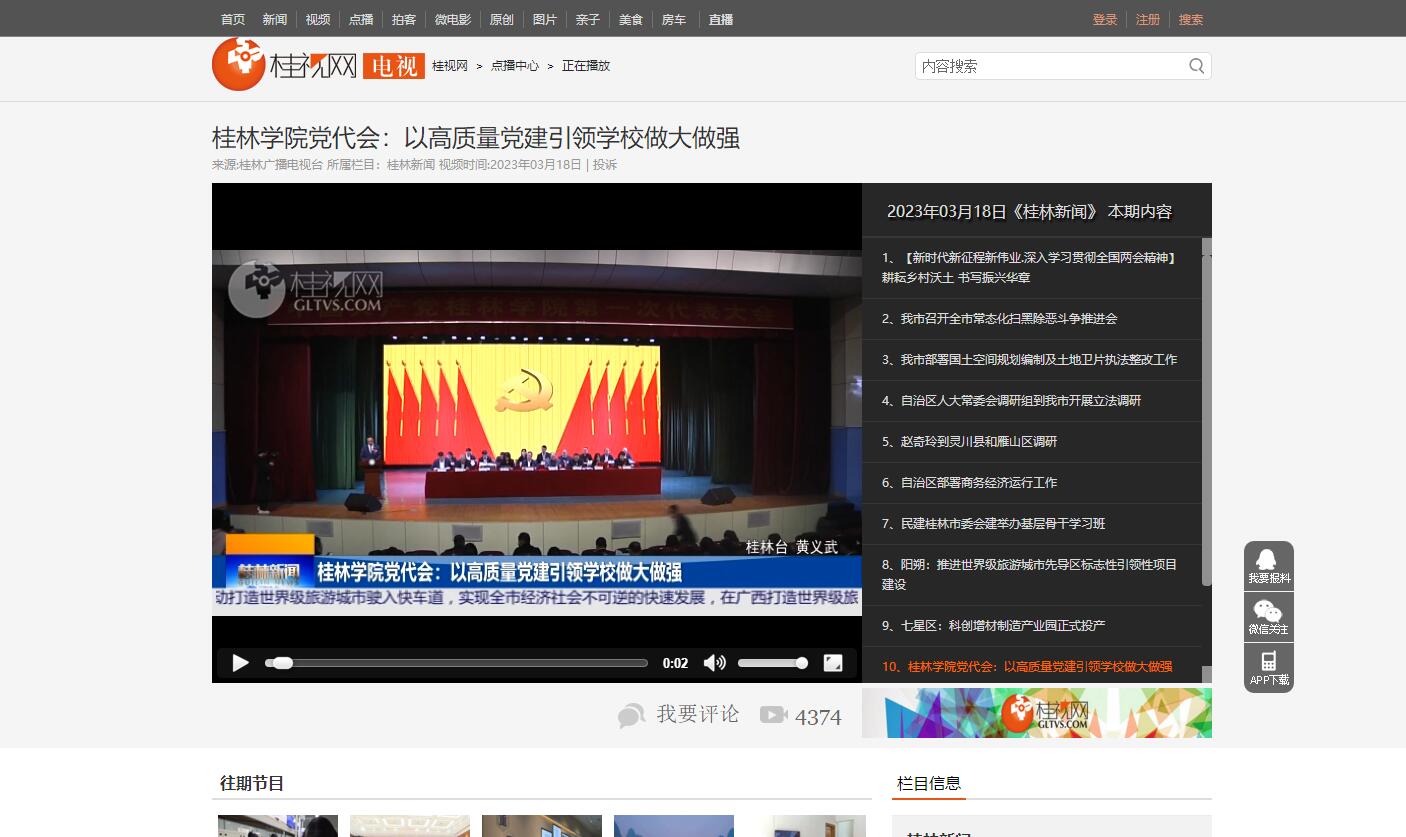The image size is (1406, 837).
Task: Click the 登录 link
Action: pyautogui.click(x=1104, y=19)
